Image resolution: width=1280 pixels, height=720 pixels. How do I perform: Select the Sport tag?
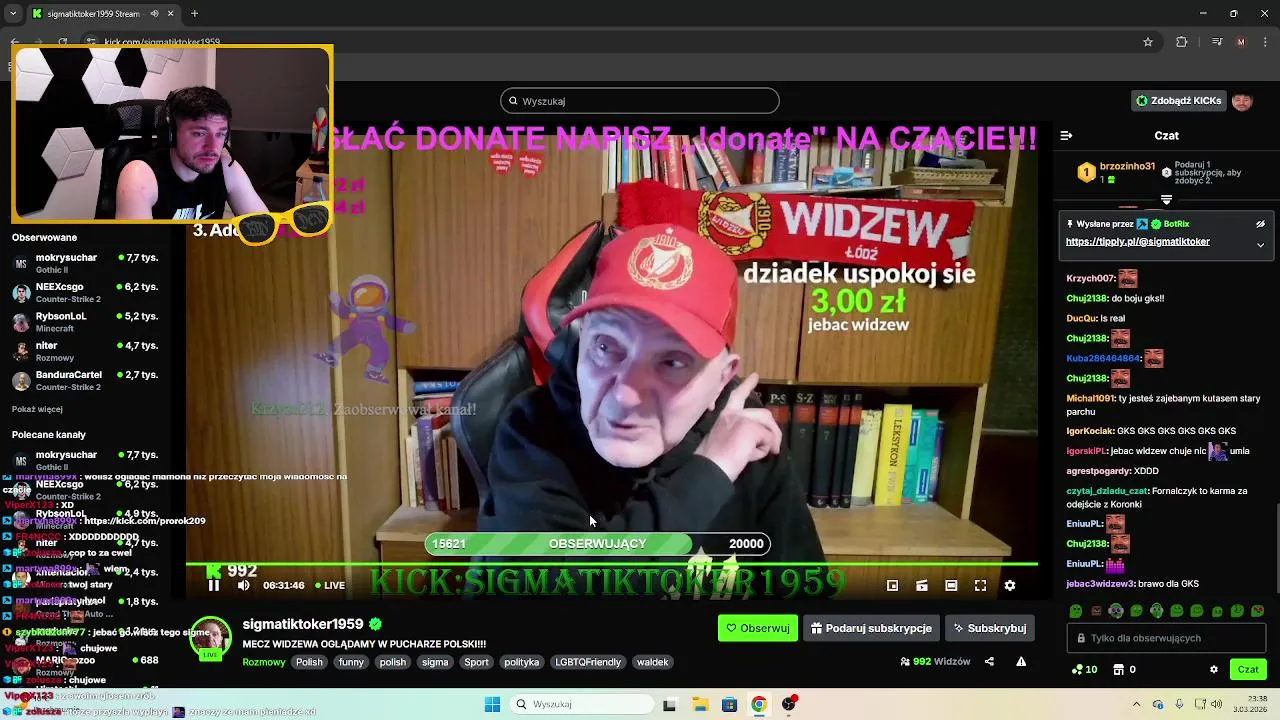point(476,662)
